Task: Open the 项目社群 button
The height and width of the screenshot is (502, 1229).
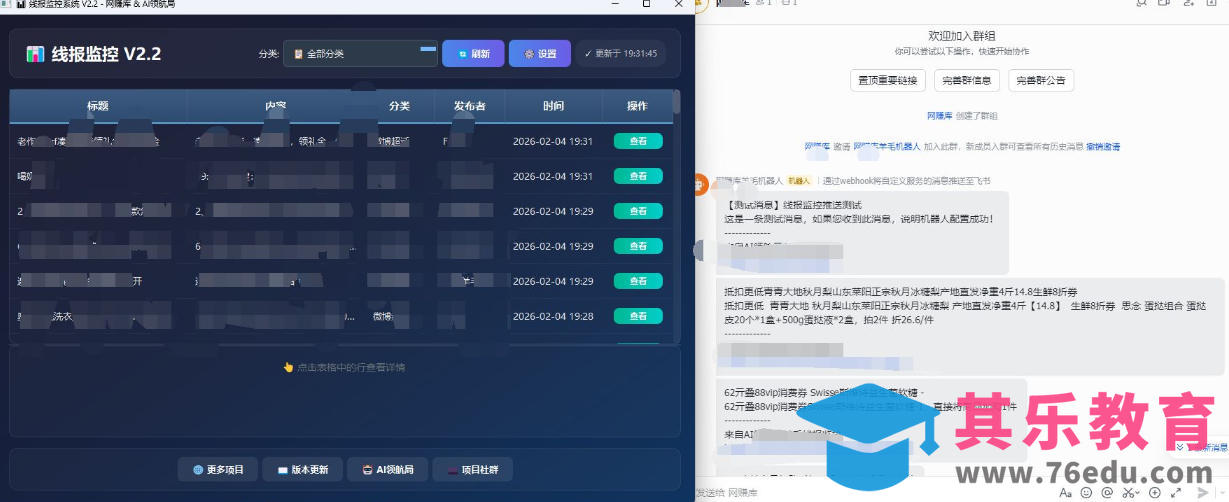Action: [473, 469]
